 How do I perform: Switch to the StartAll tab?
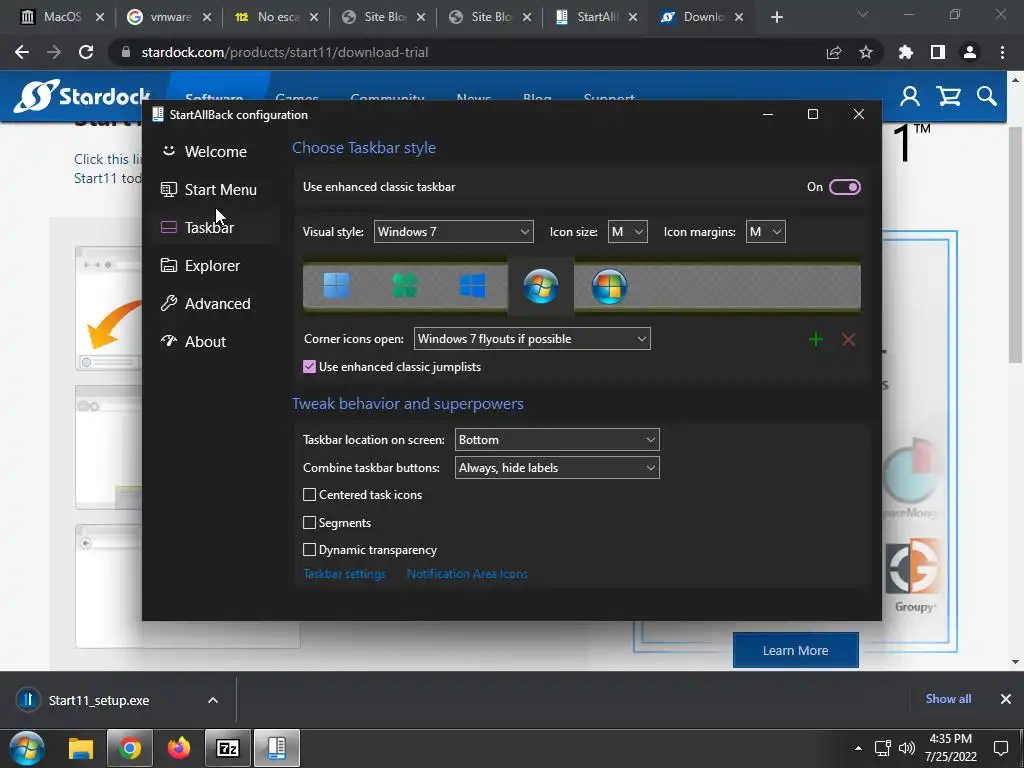click(x=596, y=17)
